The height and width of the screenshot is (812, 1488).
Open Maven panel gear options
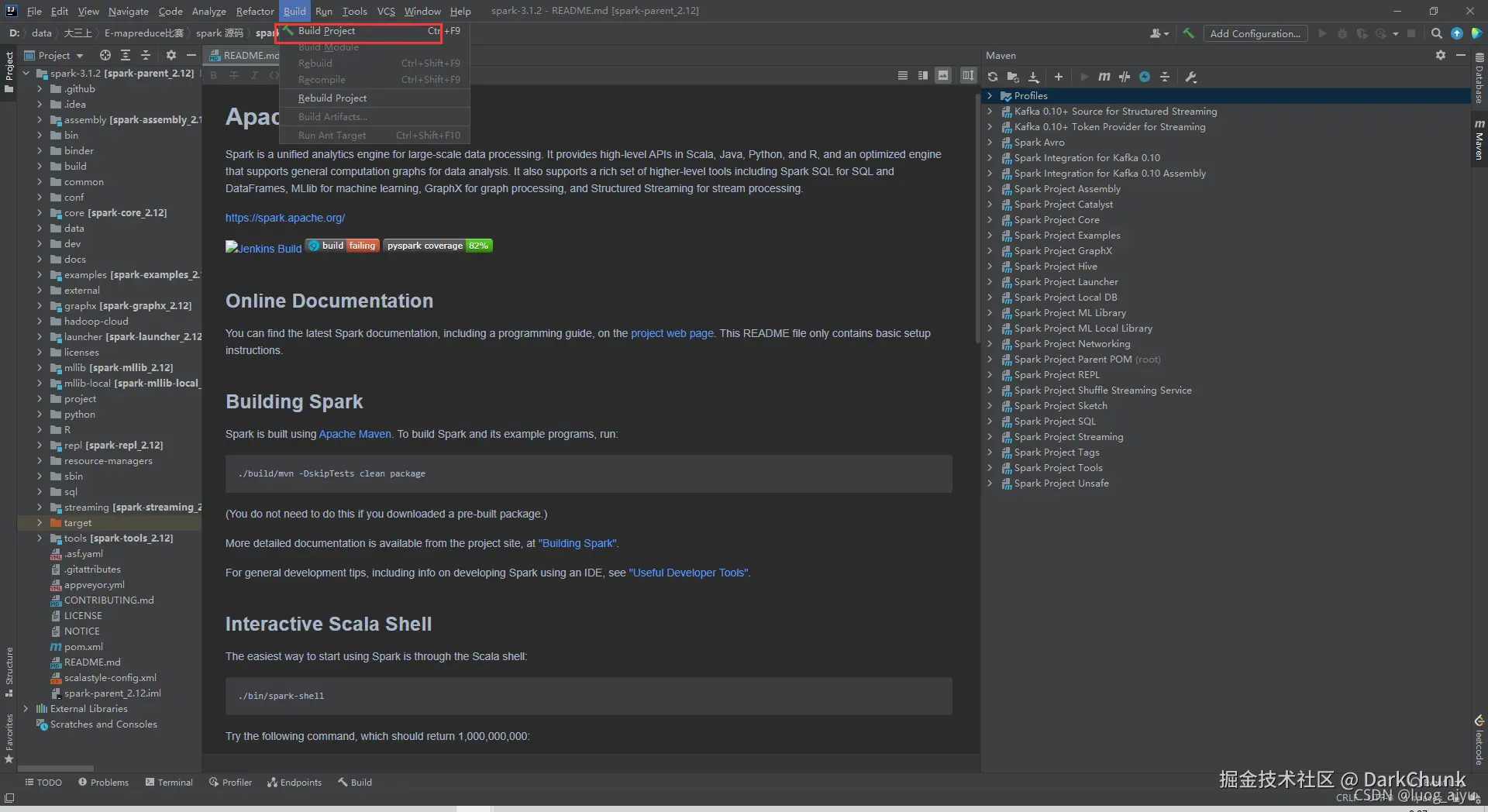(x=1441, y=55)
